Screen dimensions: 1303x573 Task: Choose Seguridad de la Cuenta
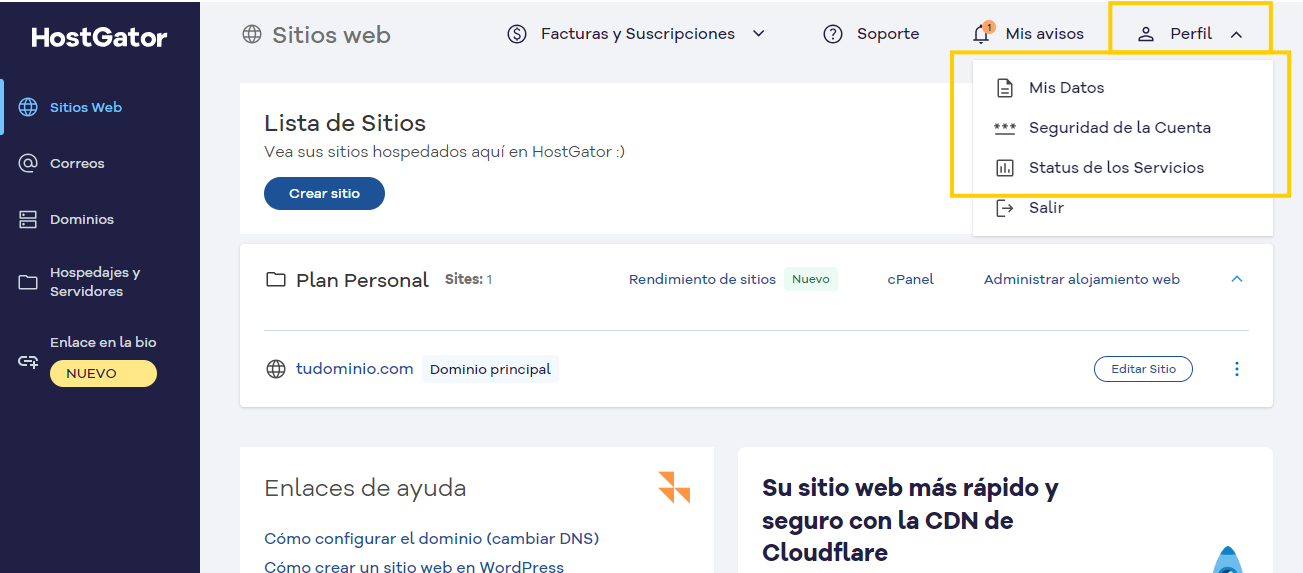click(x=1120, y=128)
